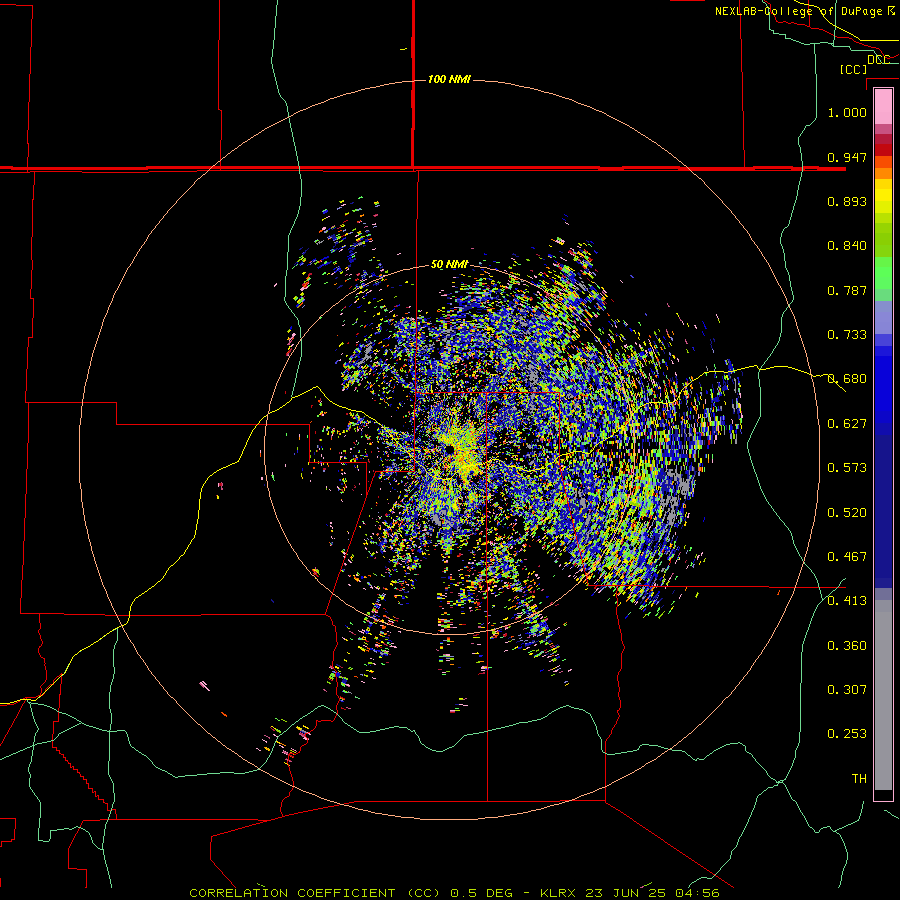The image size is (900, 900).
Task: Click the 0.947 legend value
Action: (x=847, y=157)
